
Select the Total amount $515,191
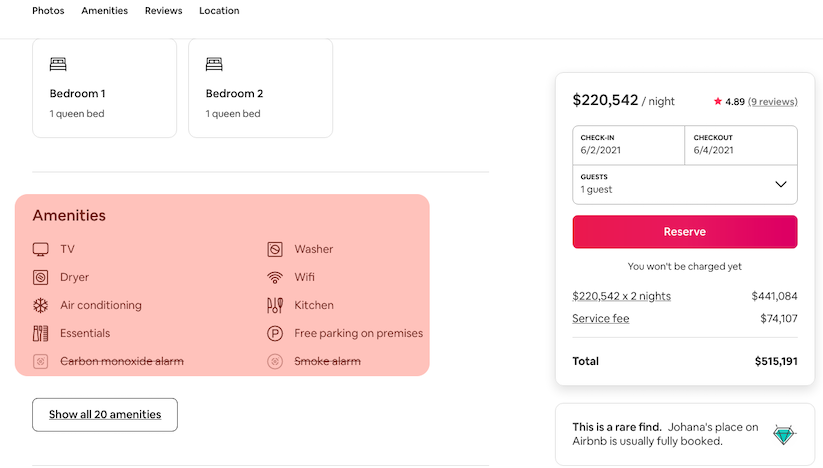(776, 361)
